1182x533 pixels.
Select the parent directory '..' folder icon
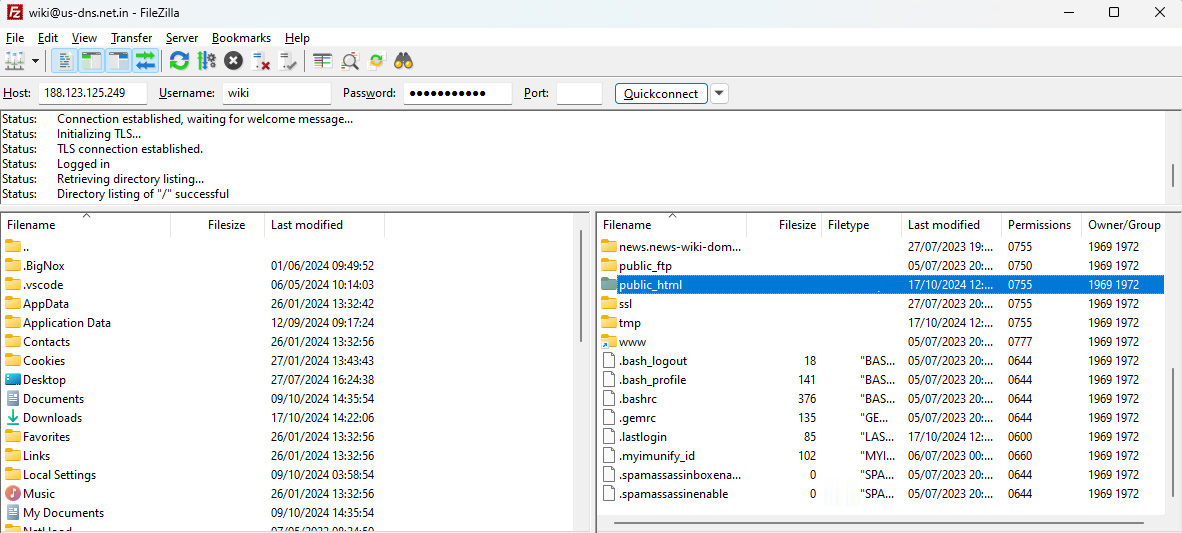point(13,247)
